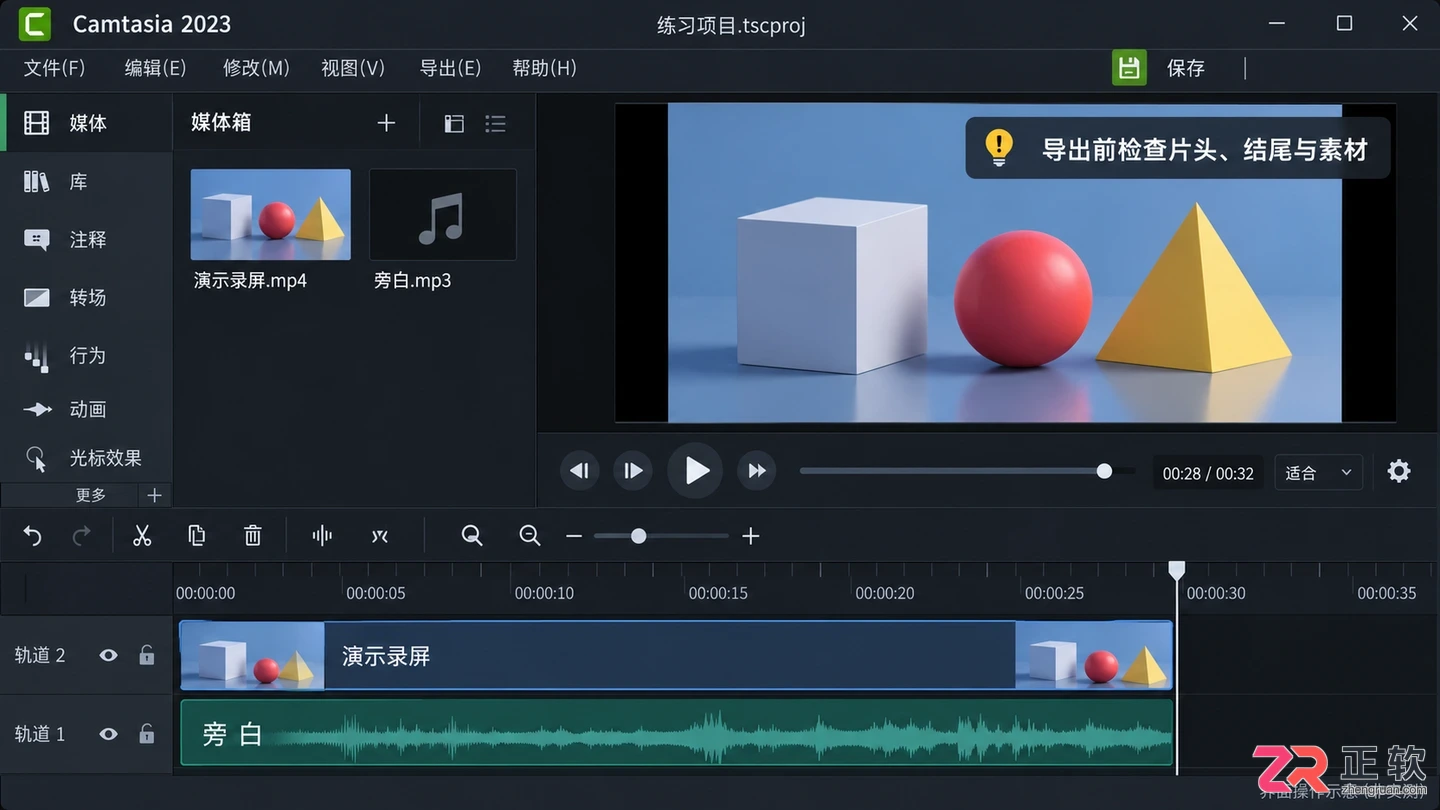The image size is (1440, 810).
Task: Click the 00:00:10 mark on ruler
Action: click(x=544, y=593)
